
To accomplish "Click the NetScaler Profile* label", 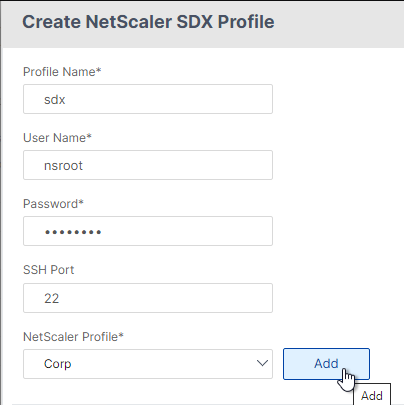I will (73, 337).
